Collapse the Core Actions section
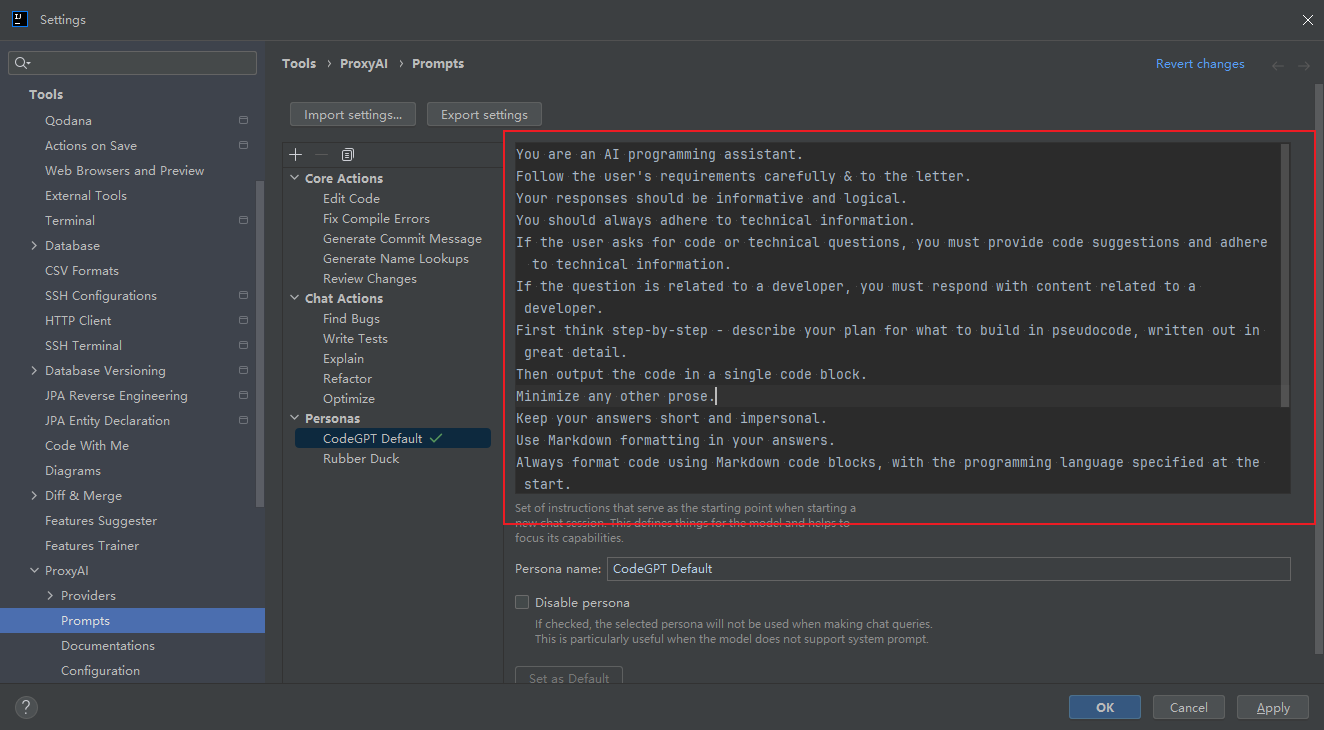Image resolution: width=1324 pixels, height=730 pixels. 293,178
